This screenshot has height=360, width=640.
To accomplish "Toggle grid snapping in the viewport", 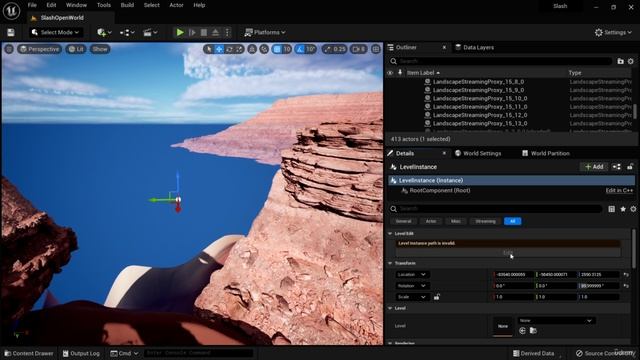I will (277, 49).
